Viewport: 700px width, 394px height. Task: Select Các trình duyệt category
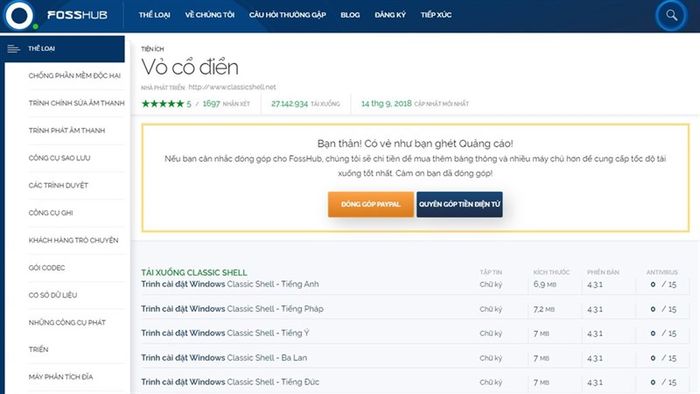point(58,185)
